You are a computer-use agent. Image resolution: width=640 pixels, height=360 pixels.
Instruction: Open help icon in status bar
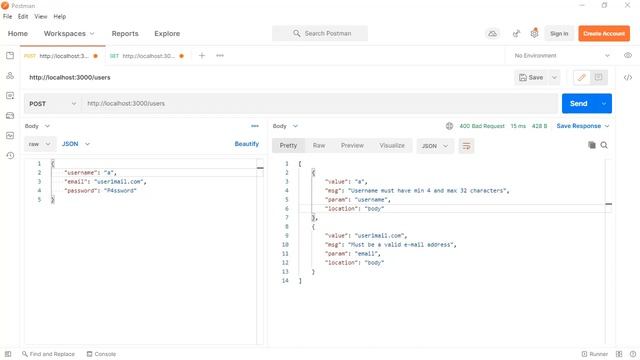pos(632,354)
